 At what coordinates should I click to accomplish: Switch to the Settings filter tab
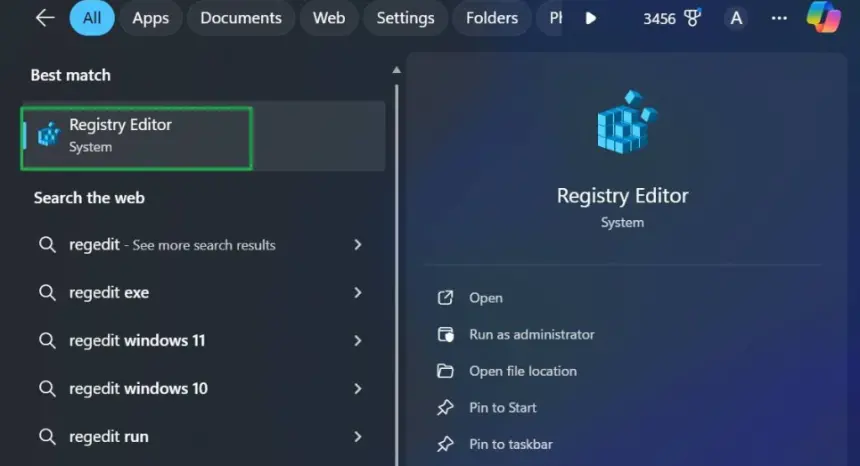tap(405, 18)
